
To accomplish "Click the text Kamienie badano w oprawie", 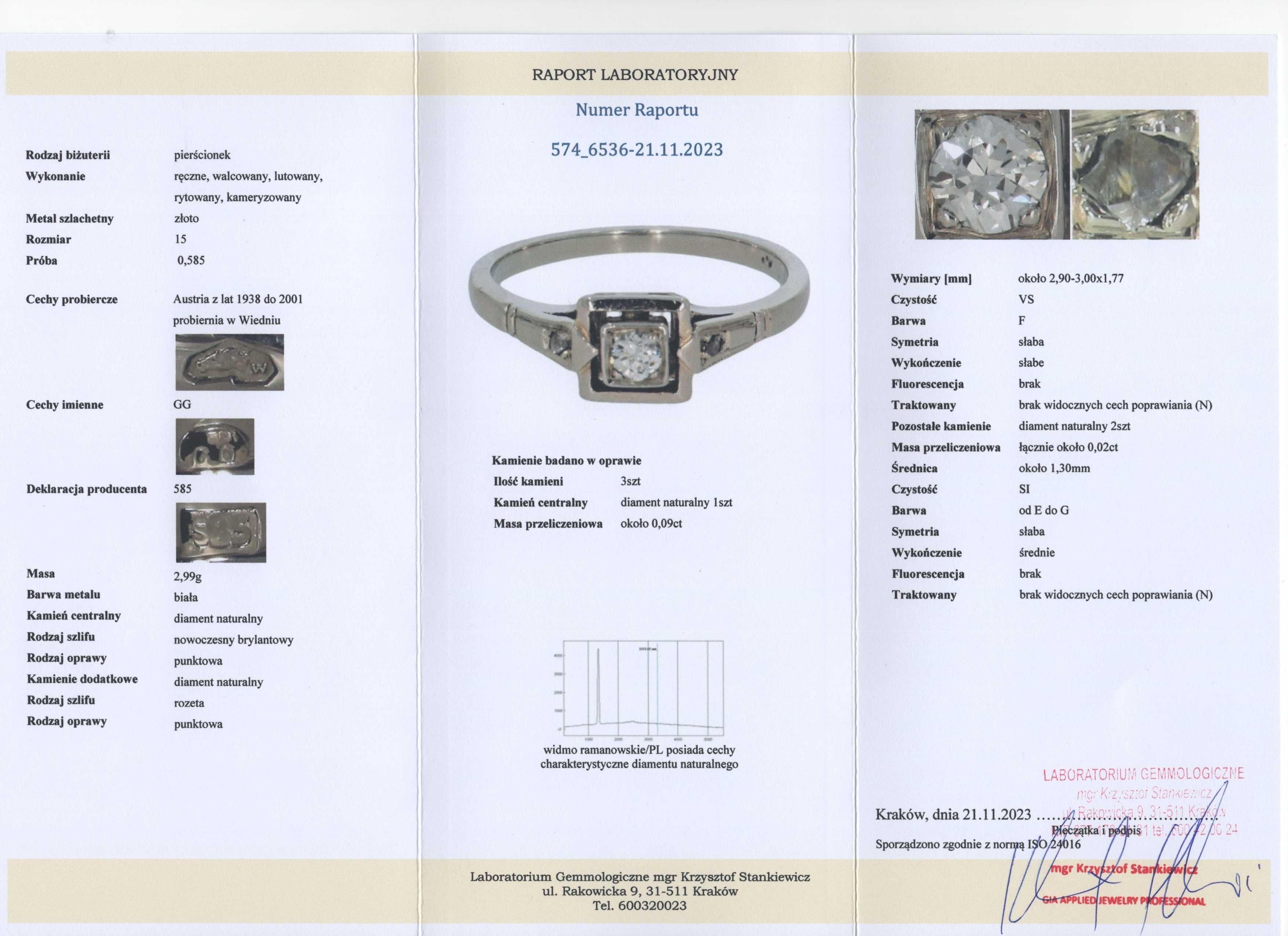I will (x=566, y=461).
